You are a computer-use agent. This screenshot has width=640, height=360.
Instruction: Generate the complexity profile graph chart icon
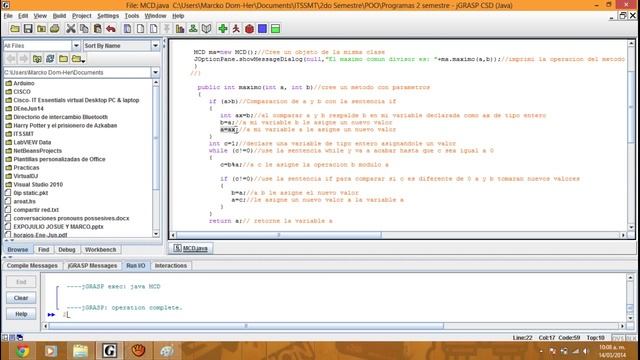(180, 29)
